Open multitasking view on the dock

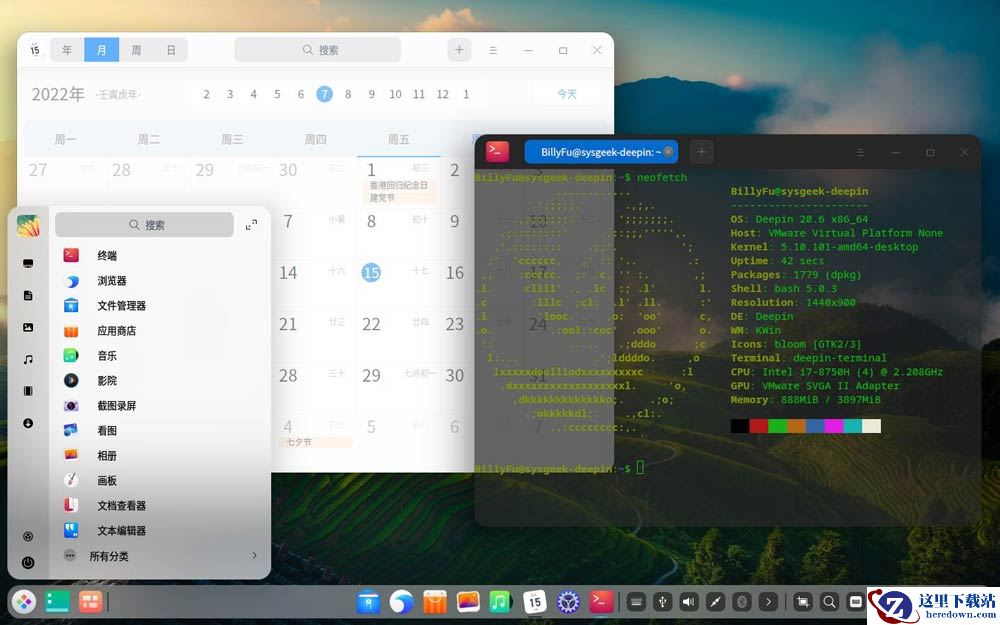click(57, 601)
